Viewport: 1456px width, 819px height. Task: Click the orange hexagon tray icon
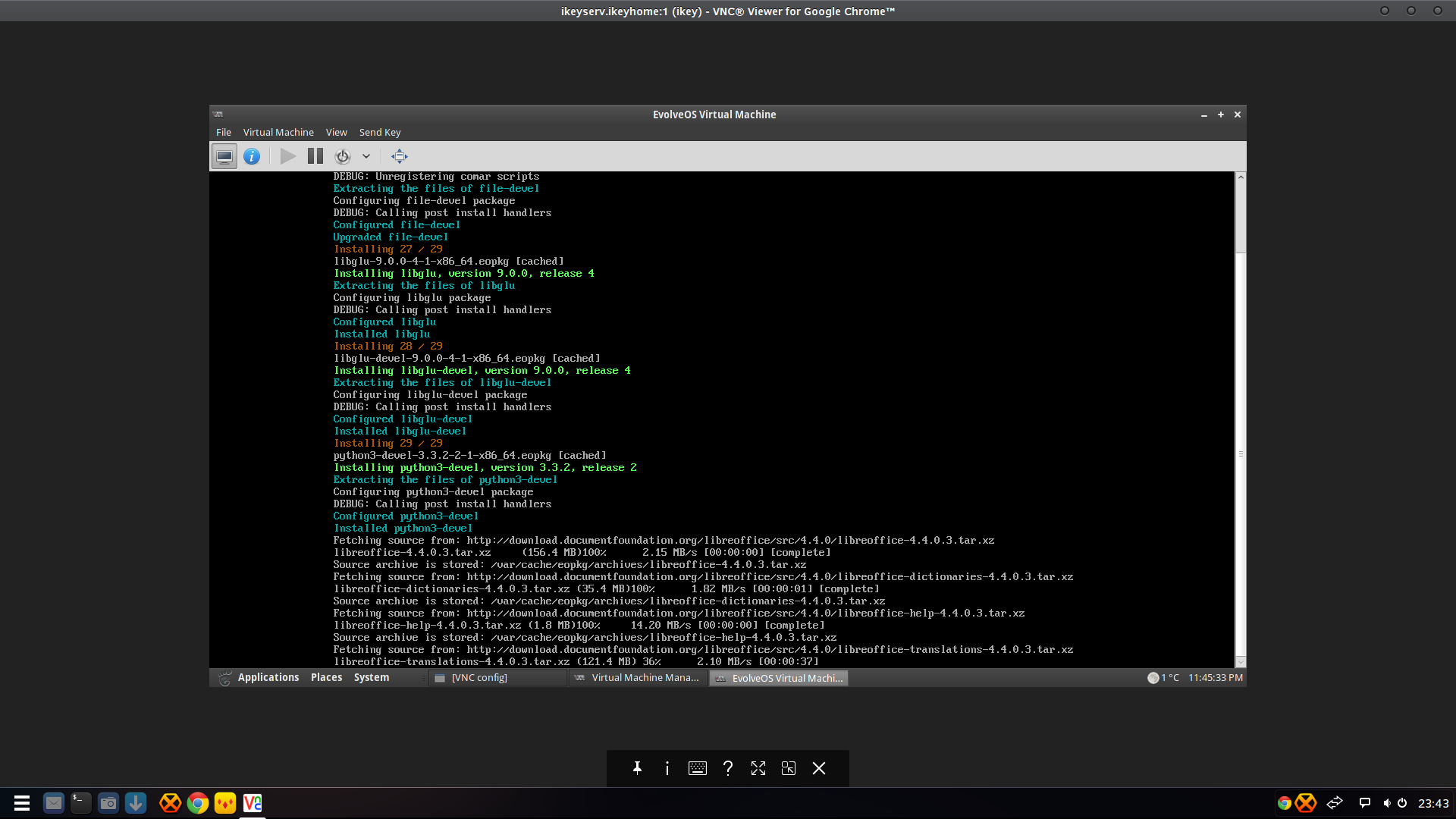pos(1306,803)
